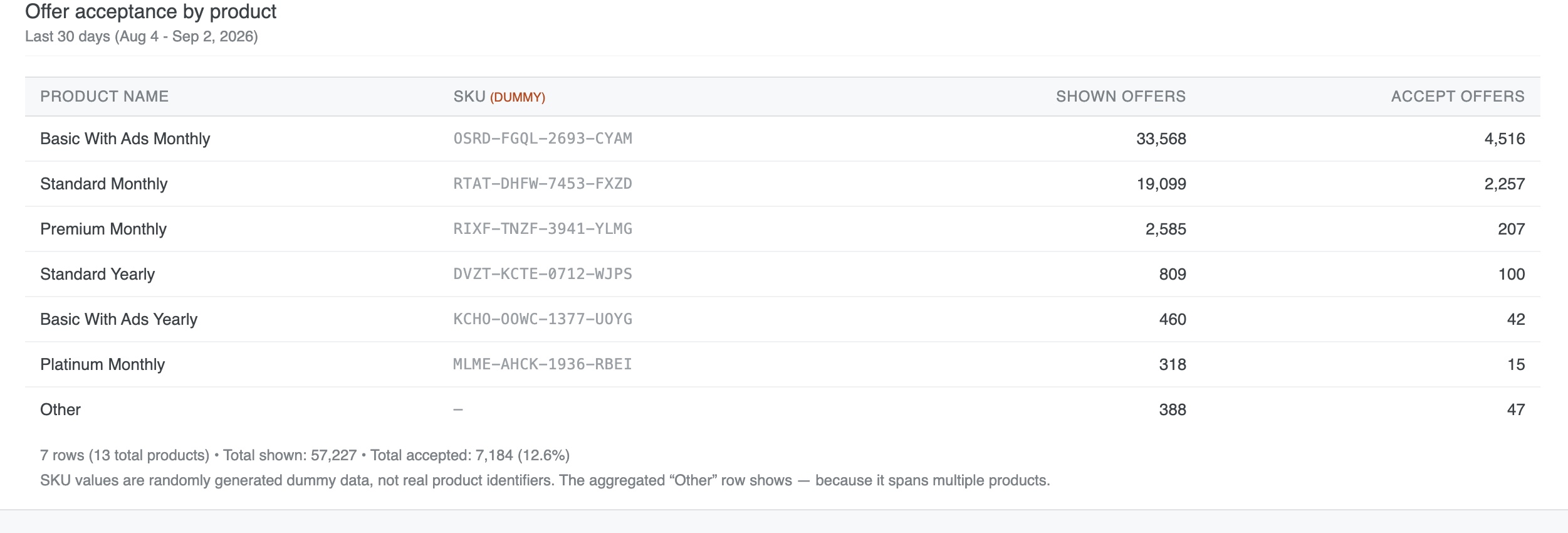Screen dimensions: 1568x533
Task: Select the Standard Monthly product name
Action: click(104, 184)
